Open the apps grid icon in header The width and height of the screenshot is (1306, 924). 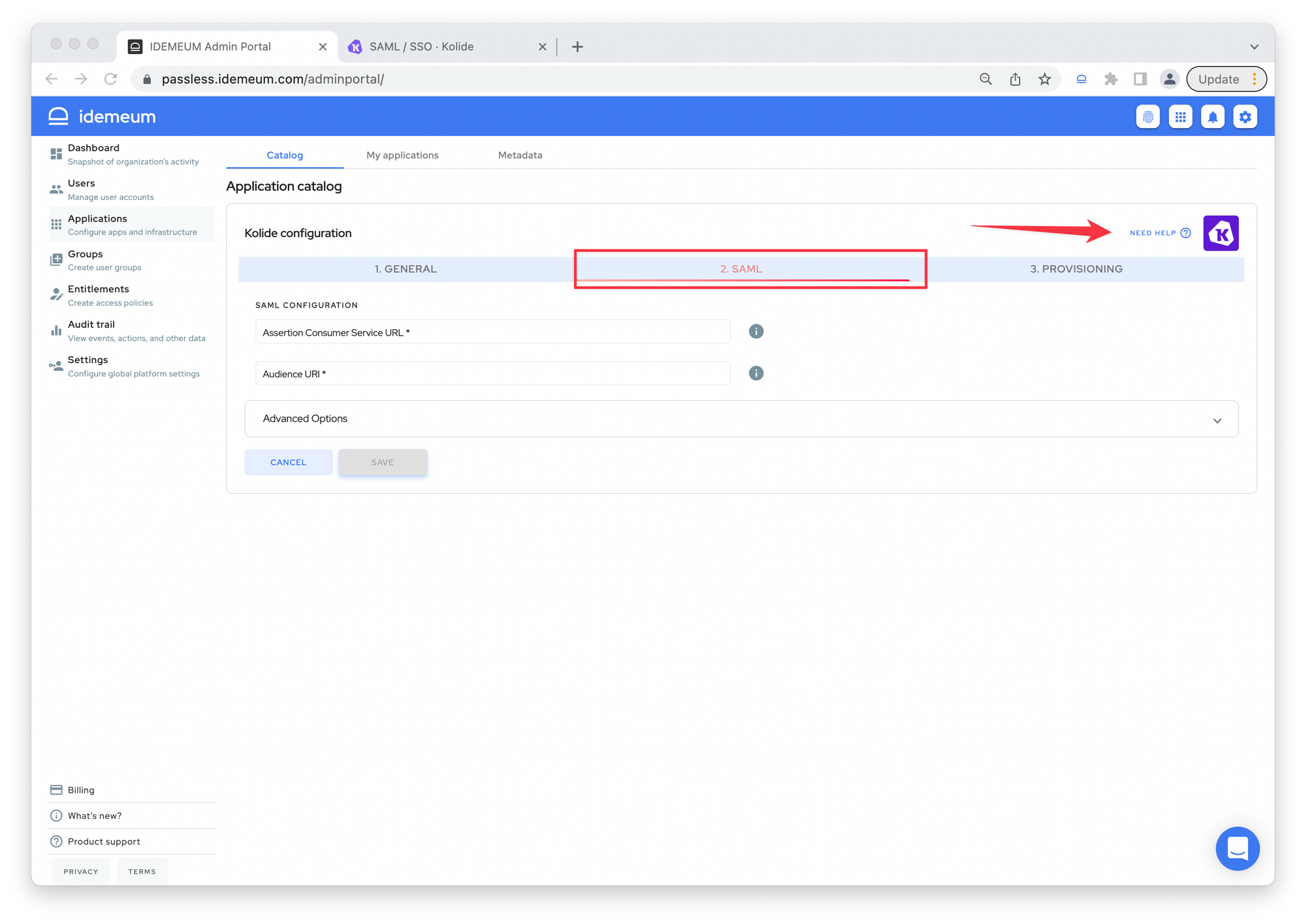tap(1180, 117)
